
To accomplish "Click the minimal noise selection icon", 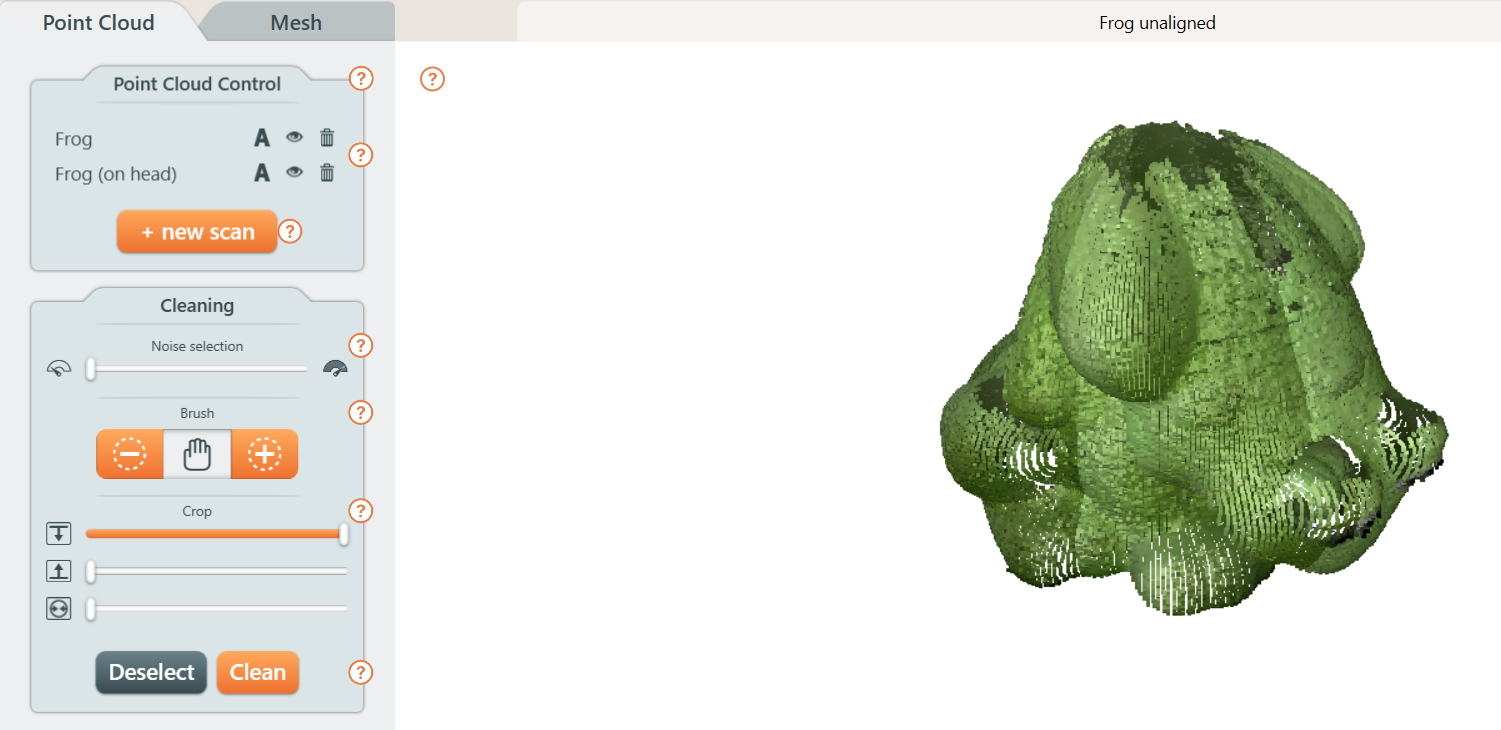I will (59, 368).
